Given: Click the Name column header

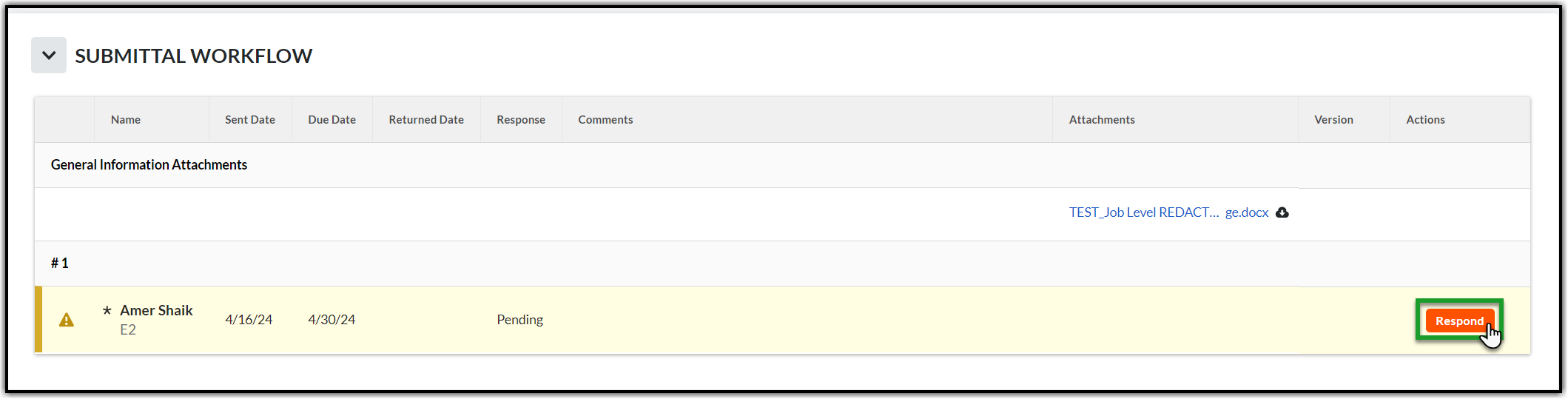Looking at the screenshot, I should (x=126, y=120).
